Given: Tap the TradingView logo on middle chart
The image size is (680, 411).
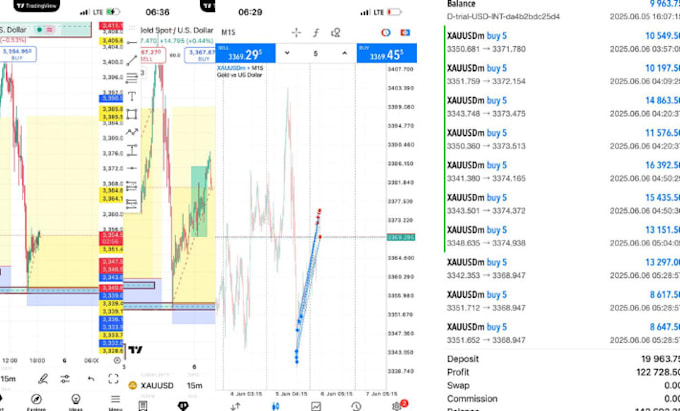Looking at the screenshot, I should pyautogui.click(x=135, y=350).
